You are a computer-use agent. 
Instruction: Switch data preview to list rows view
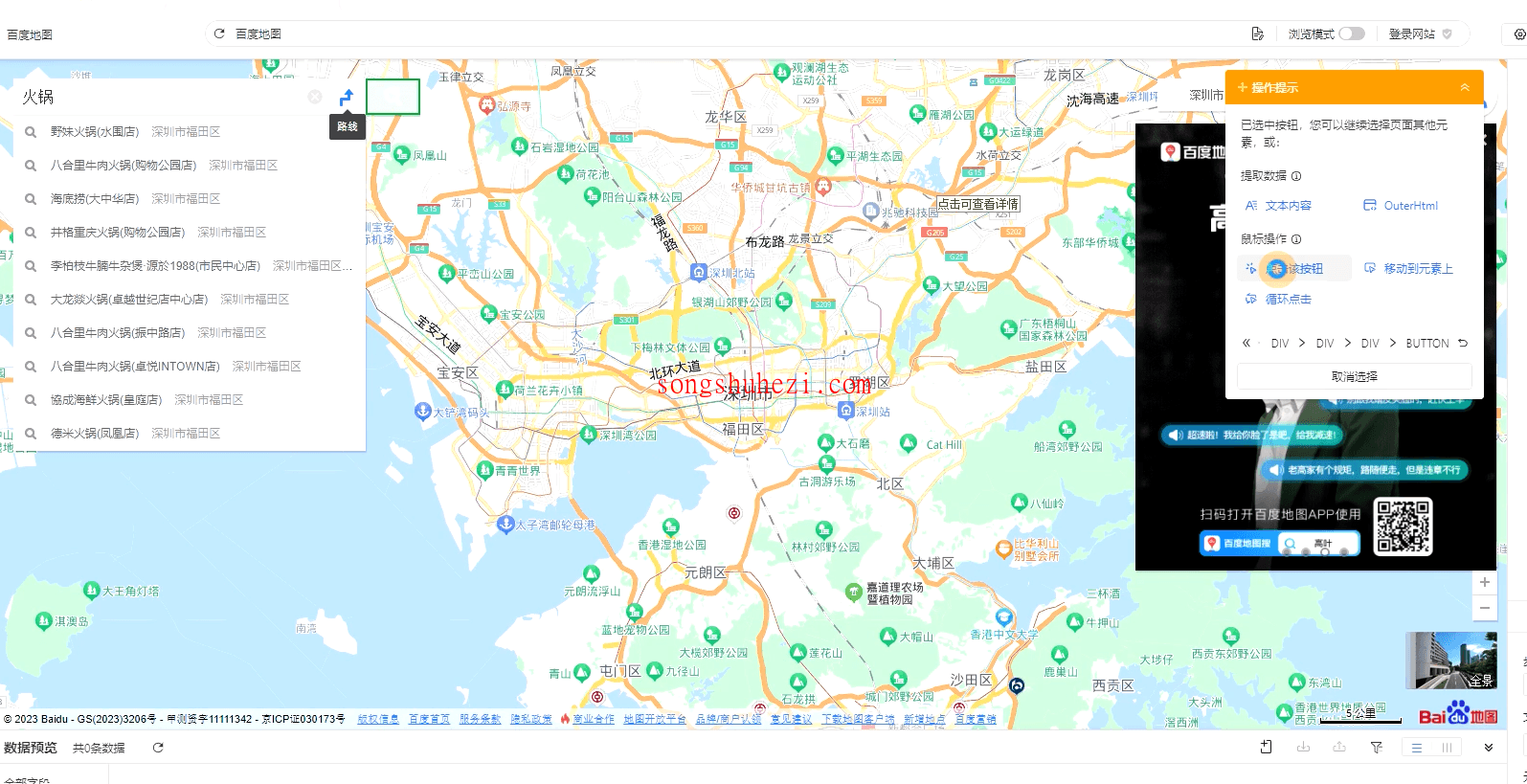point(1417,748)
